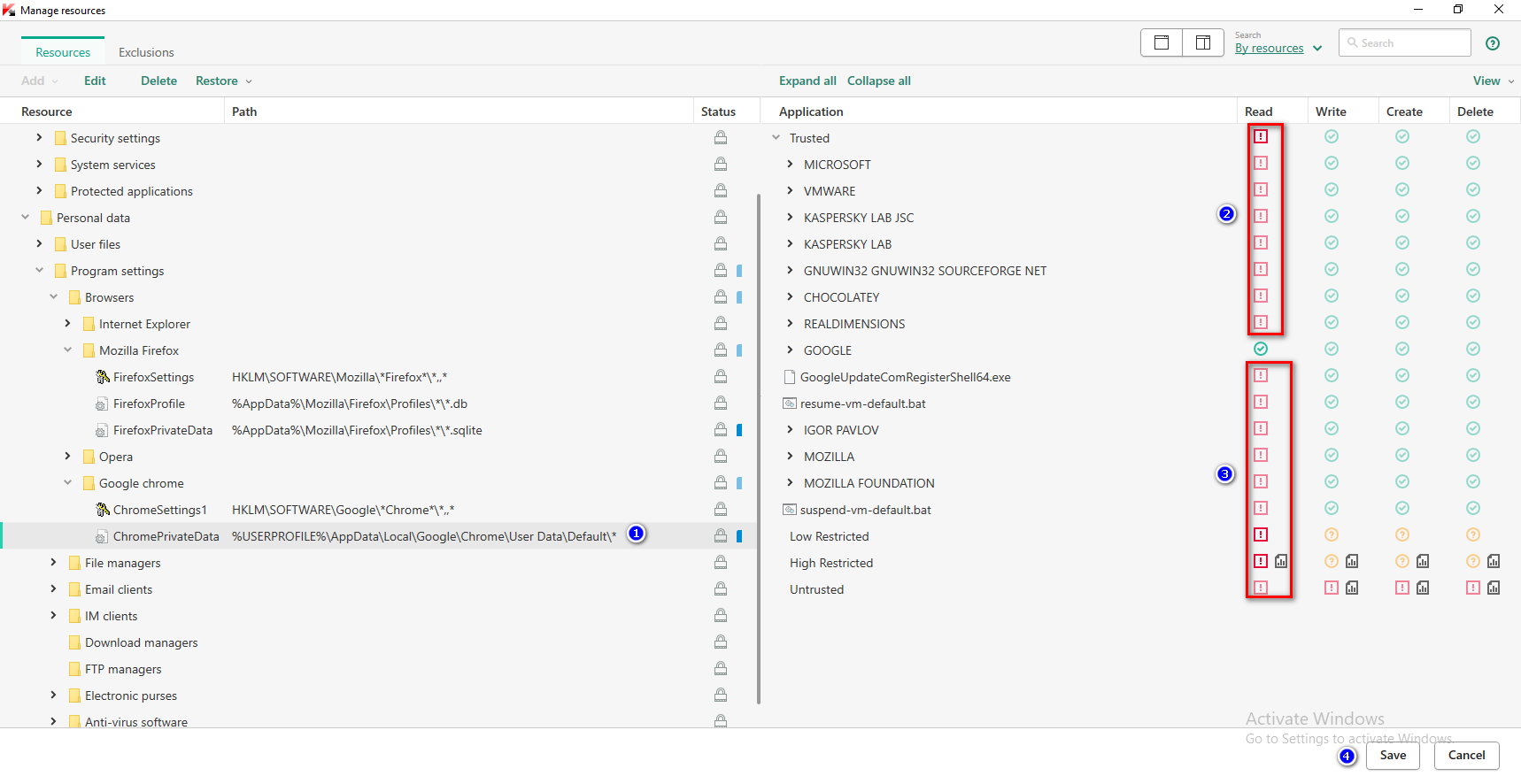
Task: Click the Save button
Action: point(1393,755)
